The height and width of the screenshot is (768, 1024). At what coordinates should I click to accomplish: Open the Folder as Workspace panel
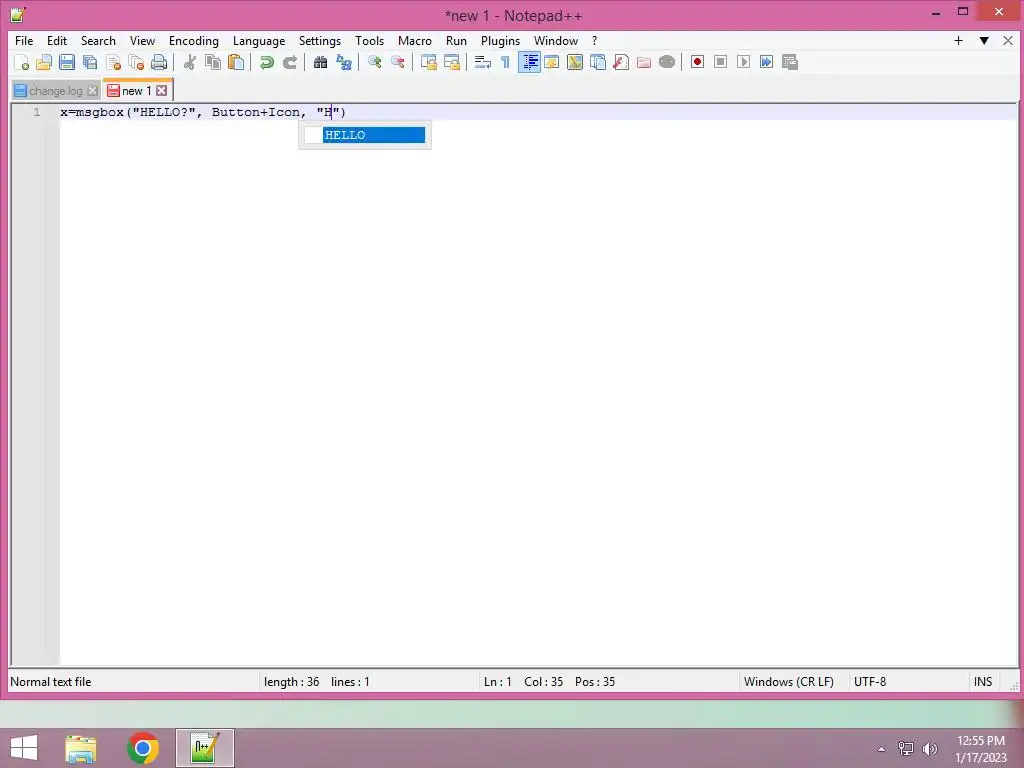(x=644, y=62)
